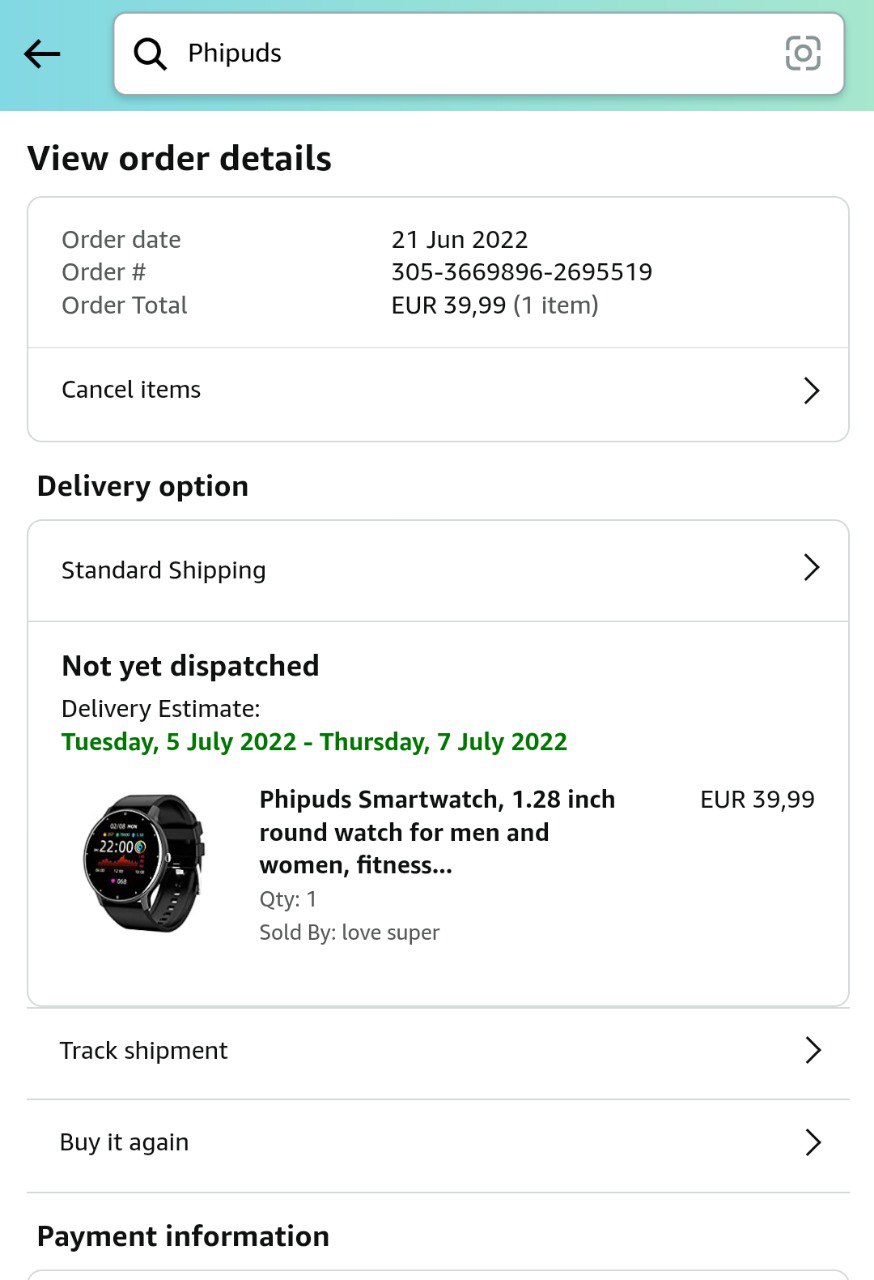Screen dimensions: 874x1280
Task: Tap the order number 305-3669896-2695519
Action: coord(521,272)
